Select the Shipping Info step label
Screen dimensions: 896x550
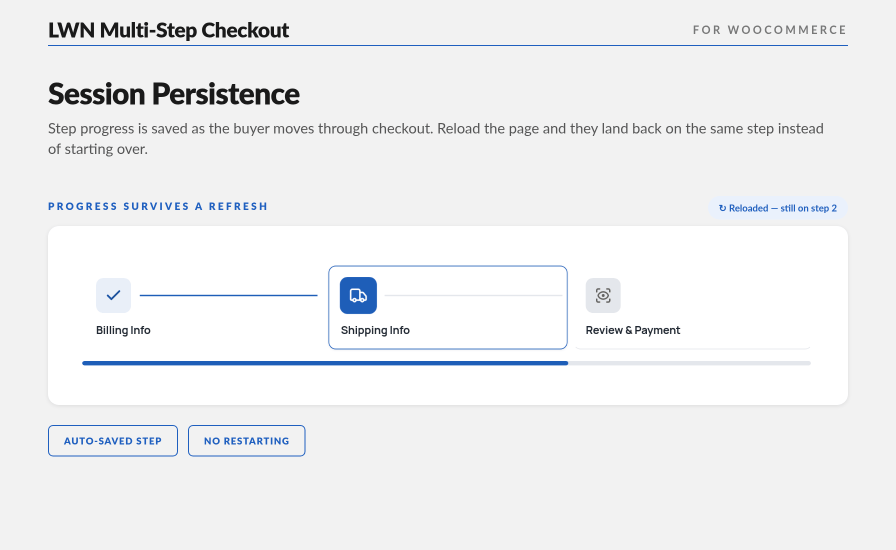[x=375, y=330]
